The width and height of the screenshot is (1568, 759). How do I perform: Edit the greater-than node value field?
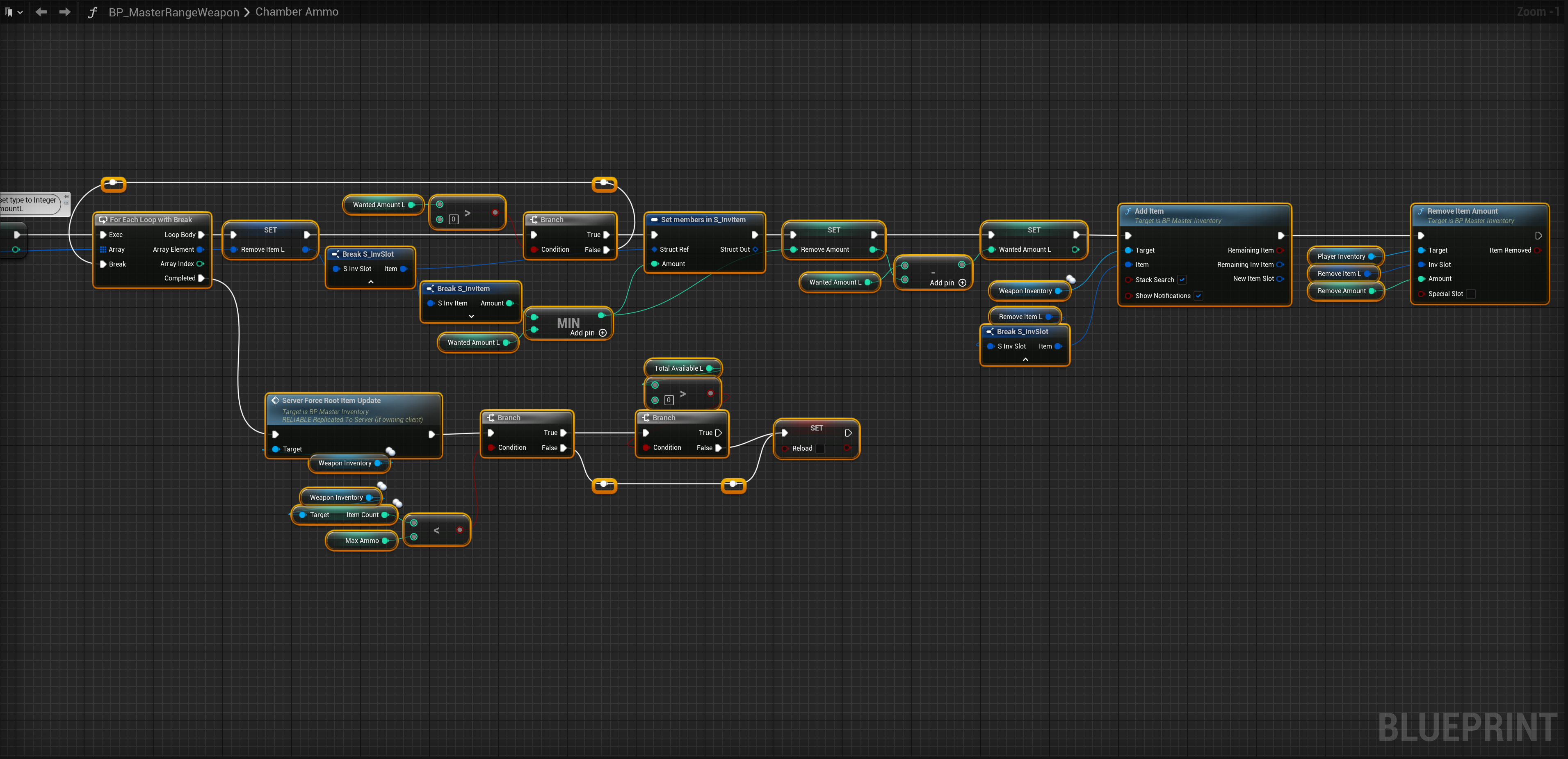pos(454,219)
